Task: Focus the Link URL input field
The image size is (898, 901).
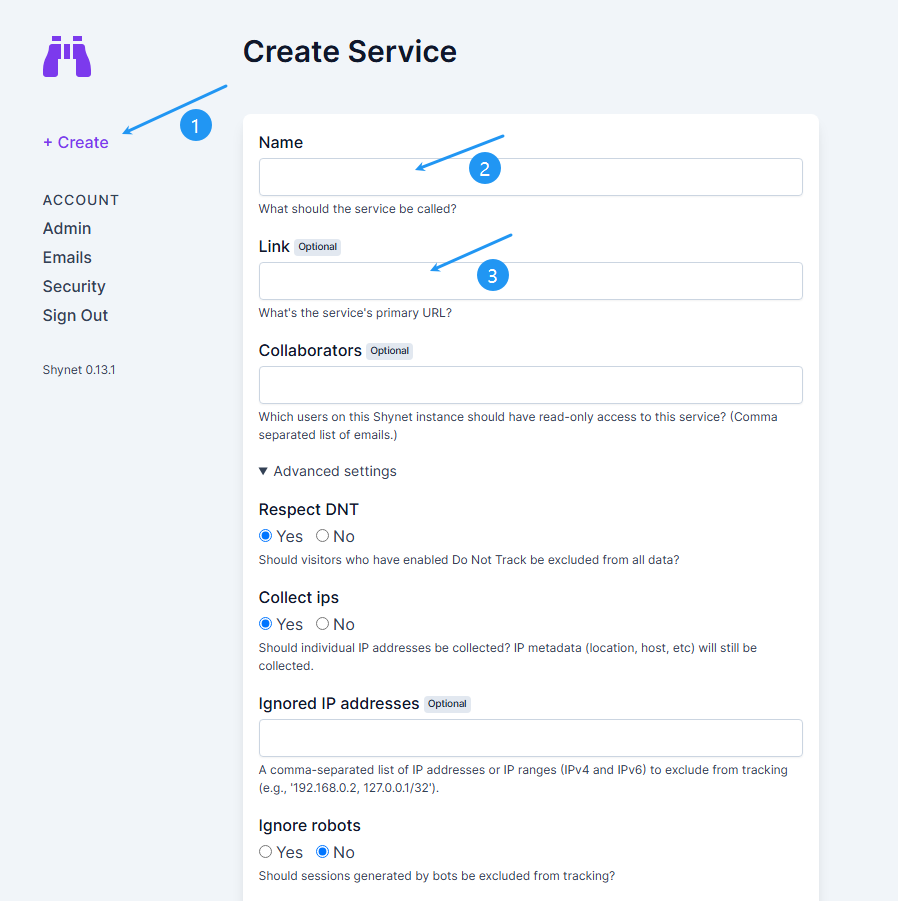Action: pos(530,281)
